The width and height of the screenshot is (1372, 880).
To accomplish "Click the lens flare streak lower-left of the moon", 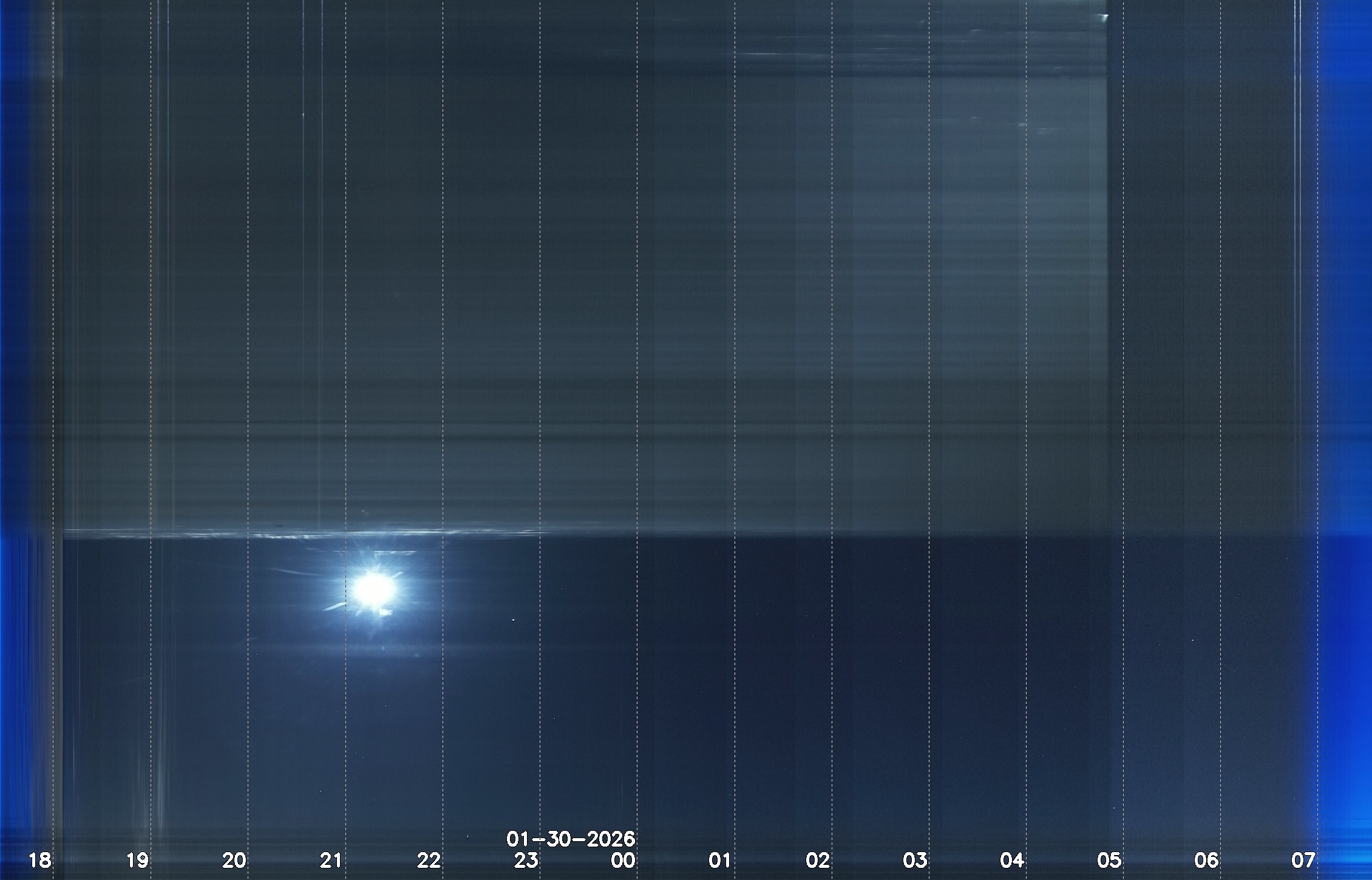I will tap(335, 606).
